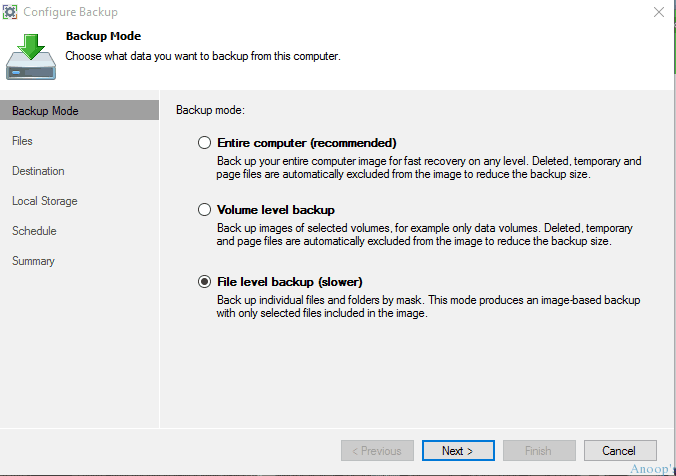Go to the Destination wizard step
The height and width of the screenshot is (476, 676).
pos(38,171)
